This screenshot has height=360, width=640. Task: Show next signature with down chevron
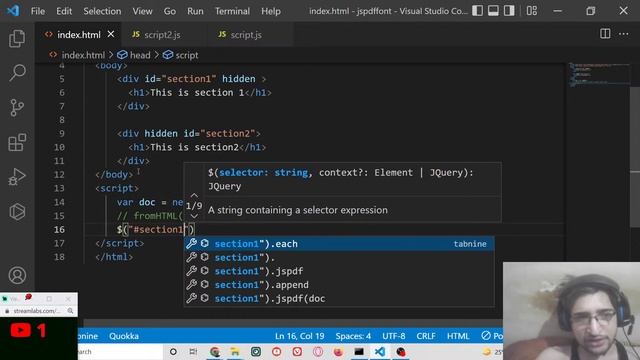pos(194,216)
